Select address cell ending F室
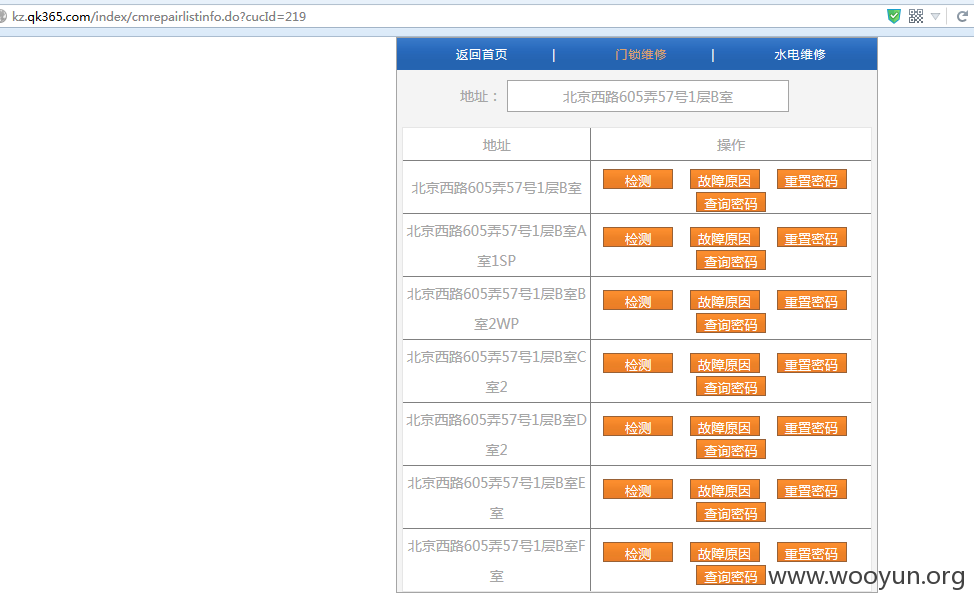Image resolution: width=974 pixels, height=605 pixels. click(496, 560)
